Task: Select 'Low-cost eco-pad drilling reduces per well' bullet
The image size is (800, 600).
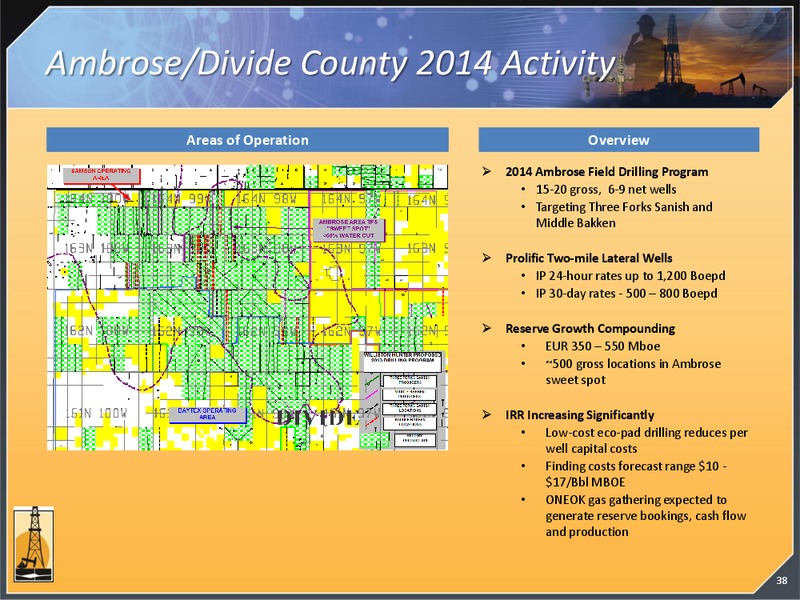Action: [x=646, y=440]
